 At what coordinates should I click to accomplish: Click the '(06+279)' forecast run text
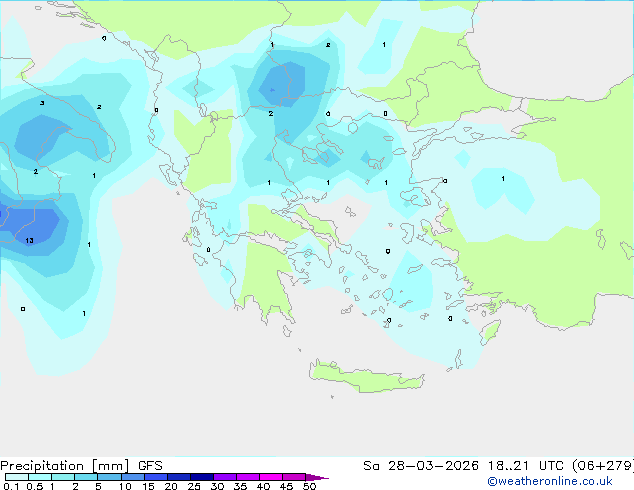pyautogui.click(x=603, y=466)
